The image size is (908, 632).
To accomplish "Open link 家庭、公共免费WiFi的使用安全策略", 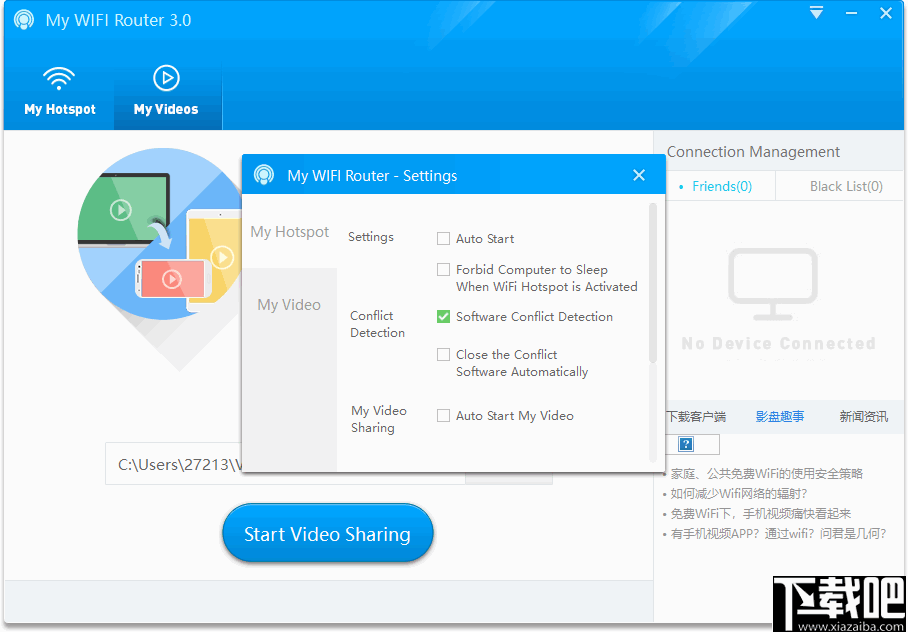I will pos(767,474).
